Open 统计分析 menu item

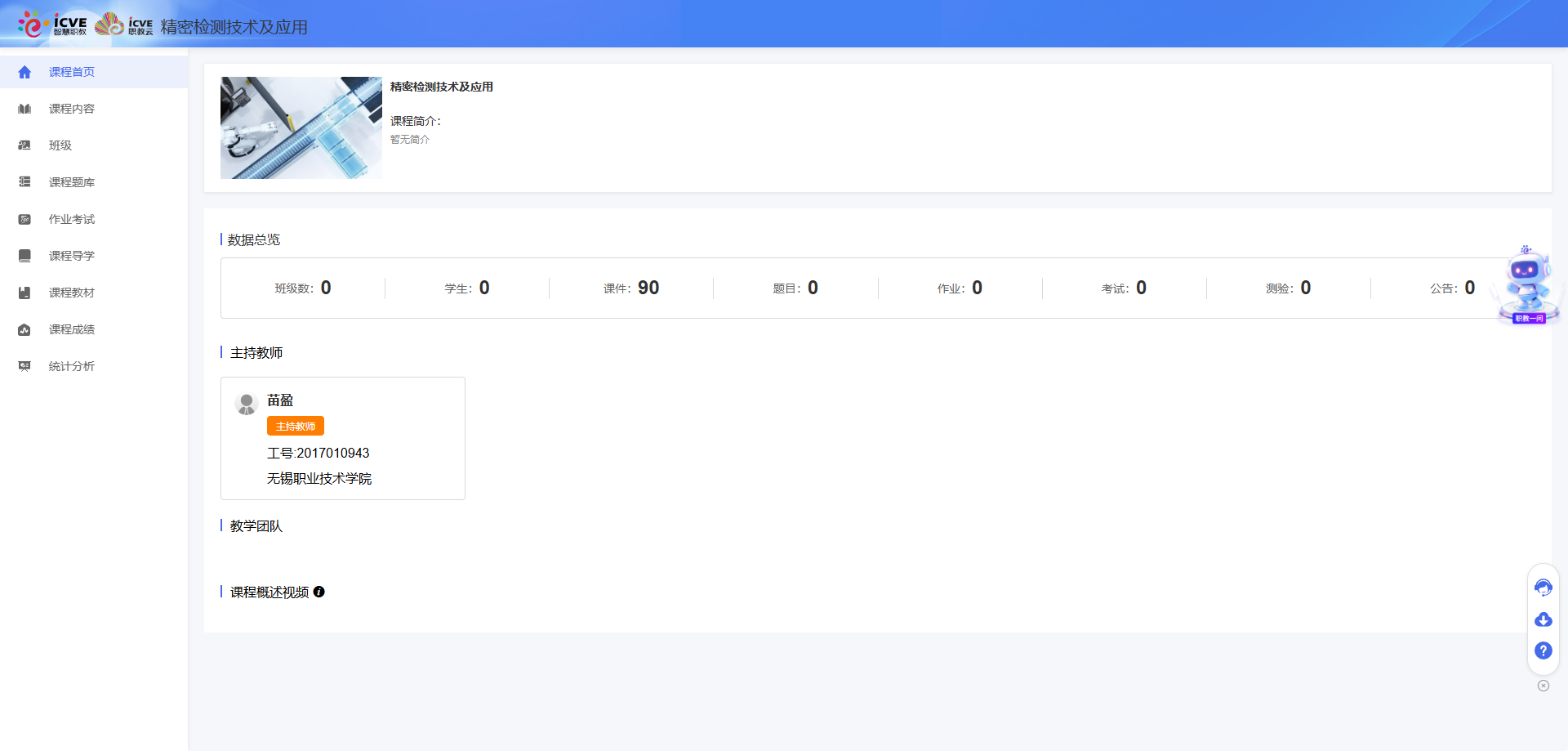click(94, 366)
